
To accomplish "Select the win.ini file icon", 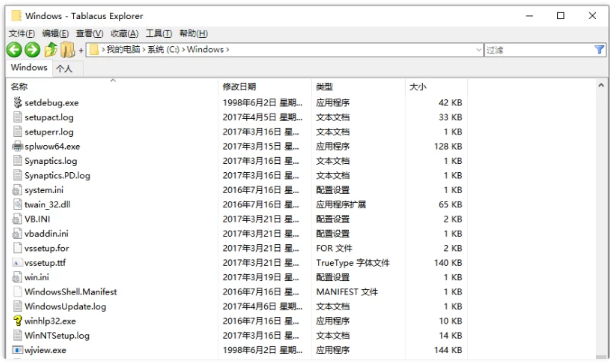I will pyautogui.click(x=17, y=277).
